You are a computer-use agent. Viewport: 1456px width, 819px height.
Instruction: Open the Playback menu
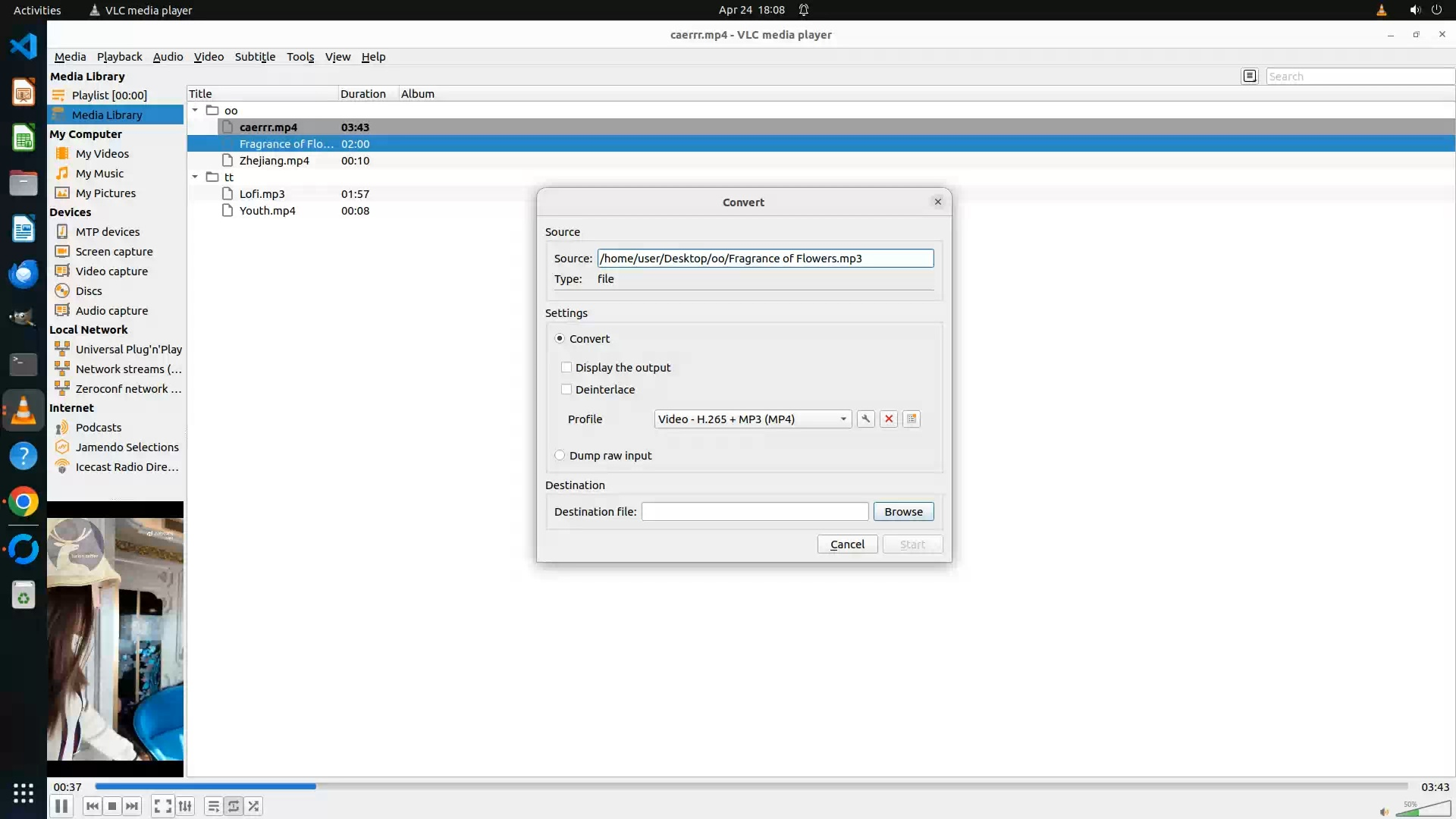(119, 57)
